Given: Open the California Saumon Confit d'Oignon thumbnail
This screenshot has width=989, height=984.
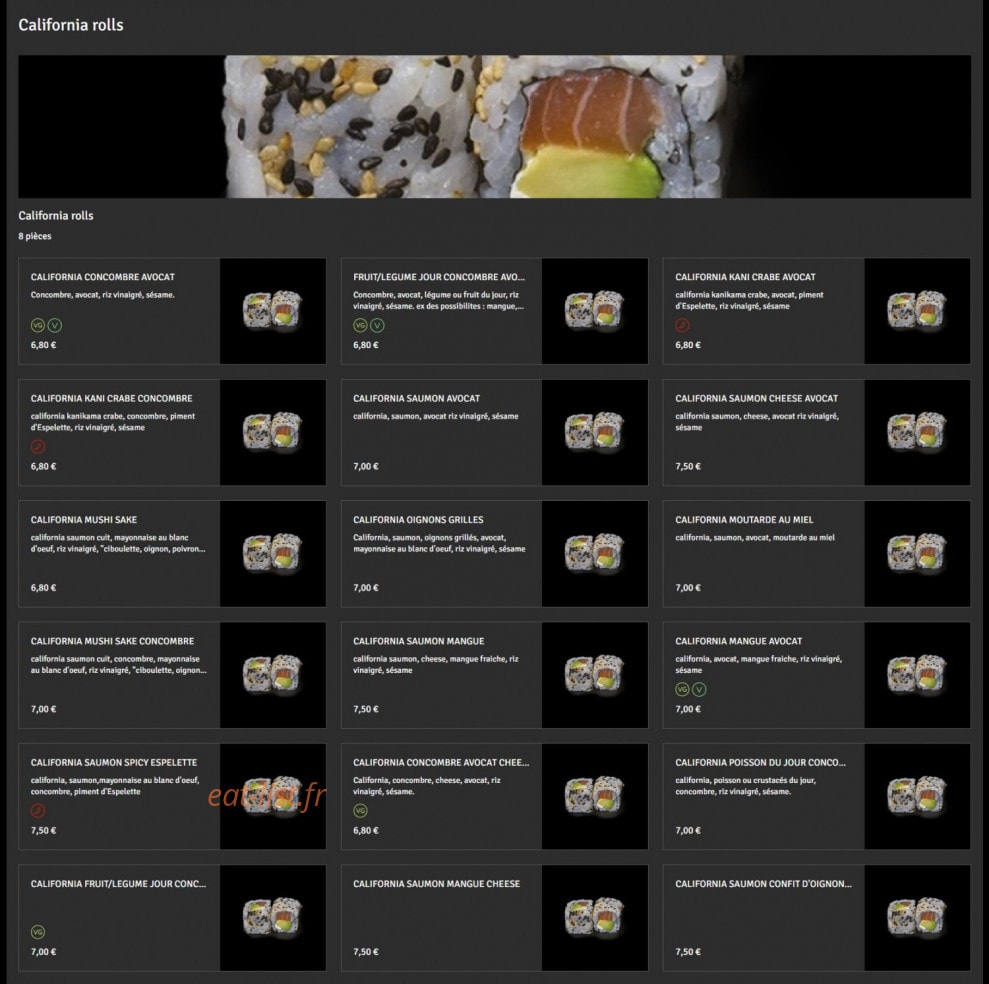Looking at the screenshot, I should [x=917, y=918].
